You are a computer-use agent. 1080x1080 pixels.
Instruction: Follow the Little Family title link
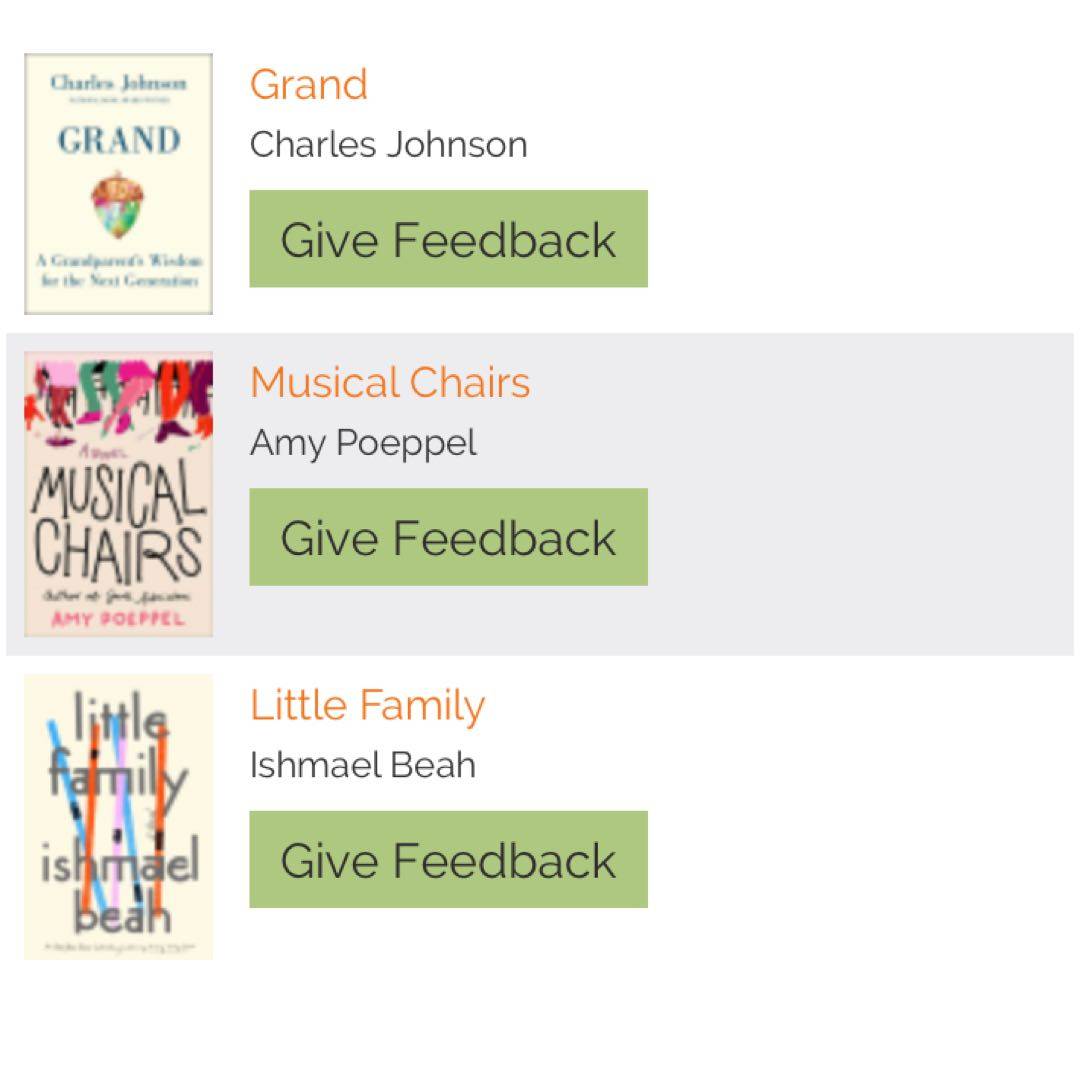[367, 705]
